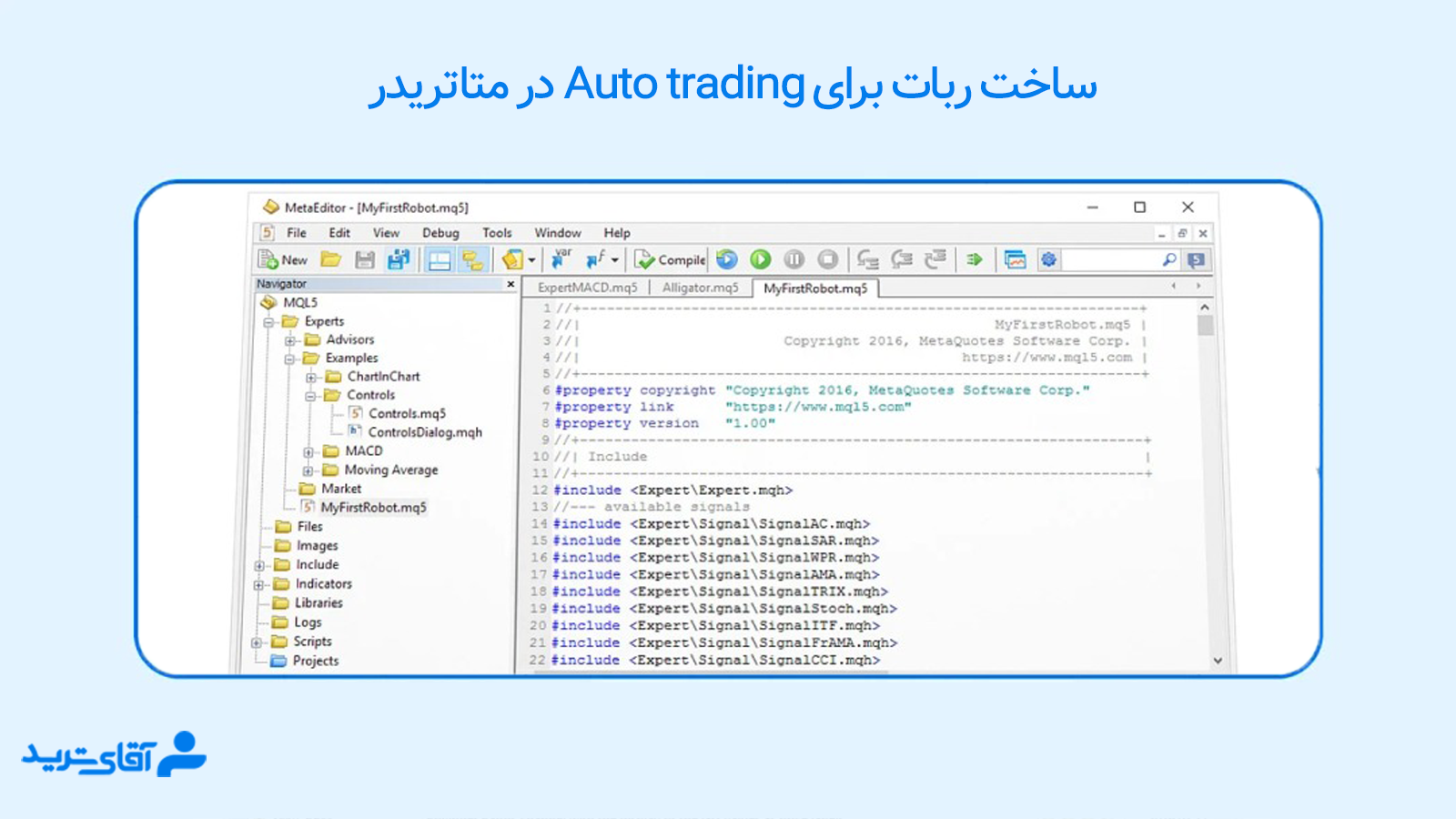Screen dimensions: 1456x819
Task: Open a file with the folder icon
Action: [331, 260]
